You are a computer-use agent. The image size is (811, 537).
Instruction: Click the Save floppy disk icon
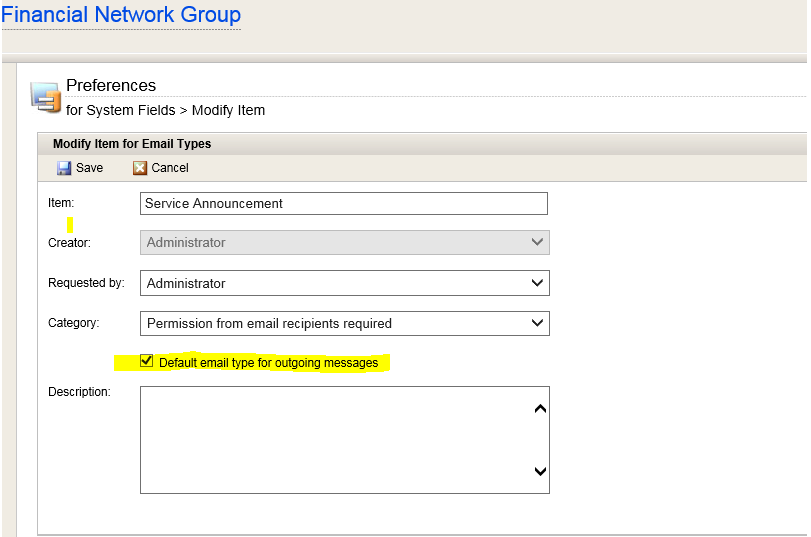point(64,168)
